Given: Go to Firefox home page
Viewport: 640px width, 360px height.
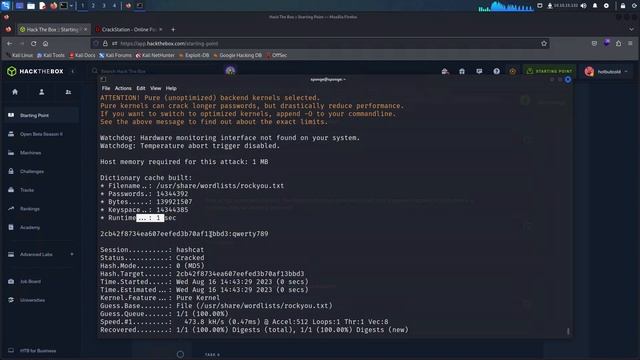Looking at the screenshot, I should point(46,43).
